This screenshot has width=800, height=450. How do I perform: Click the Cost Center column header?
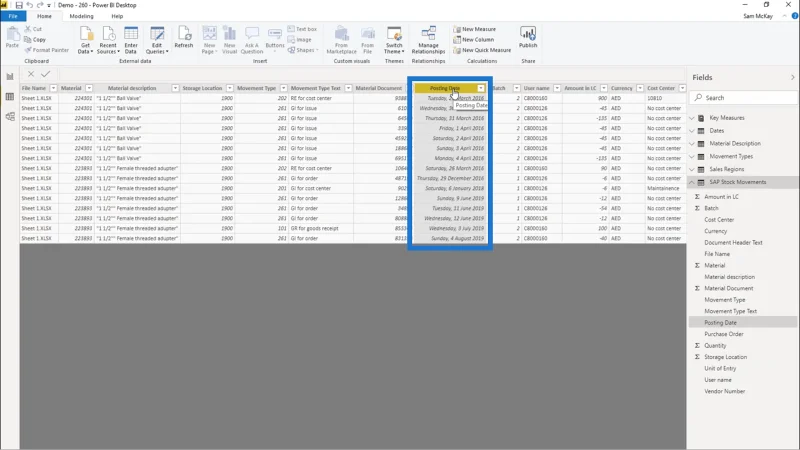tap(661, 88)
